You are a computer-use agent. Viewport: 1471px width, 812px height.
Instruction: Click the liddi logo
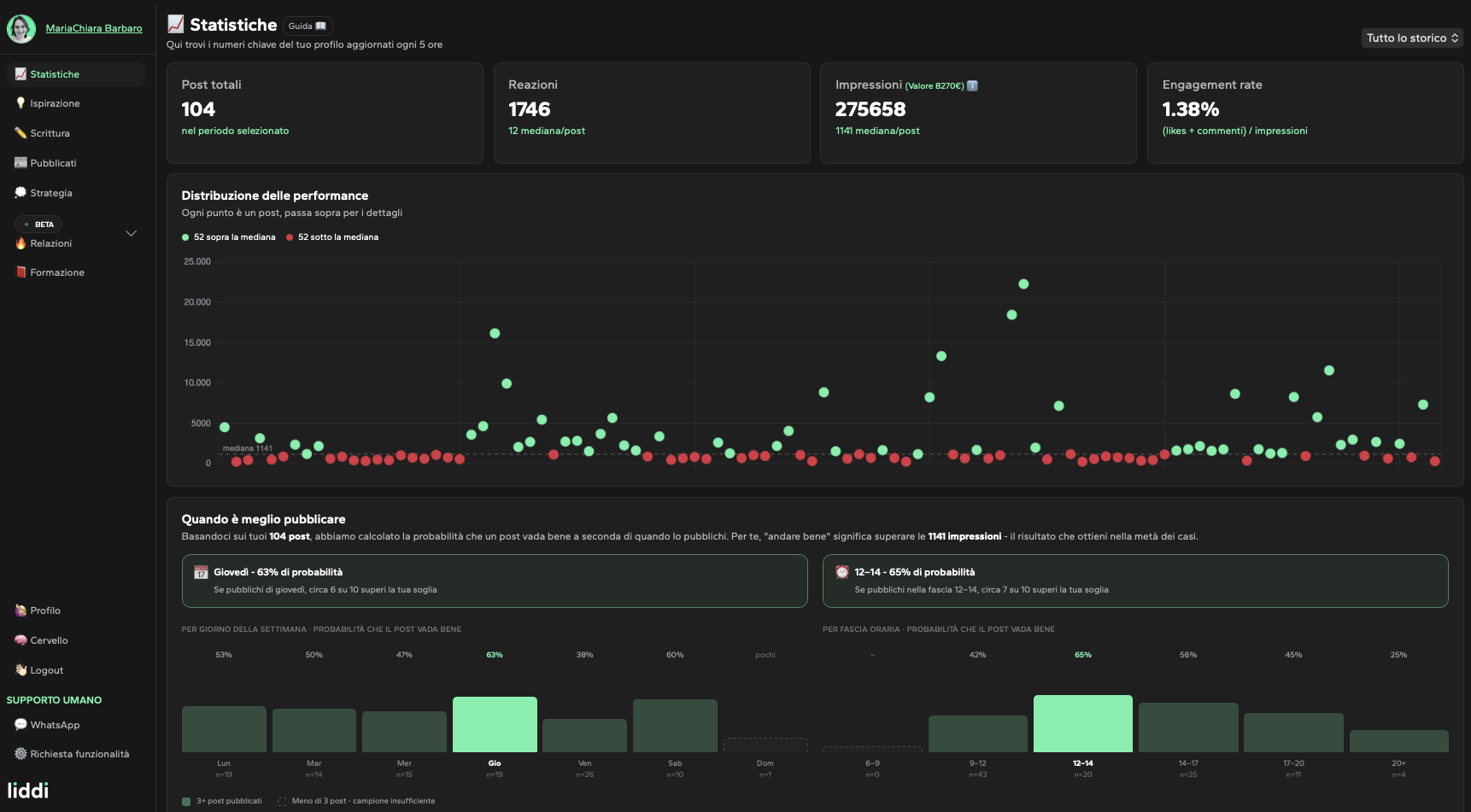(28, 791)
